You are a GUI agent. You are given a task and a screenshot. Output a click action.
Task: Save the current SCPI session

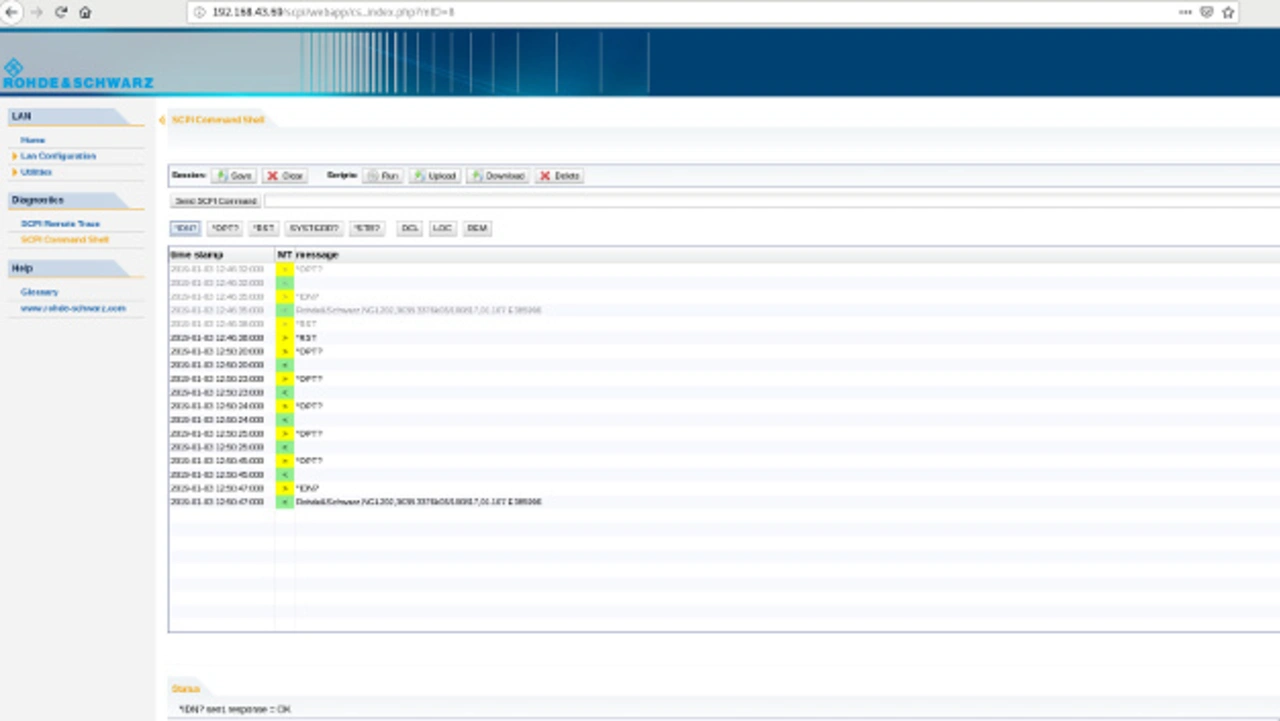[234, 176]
